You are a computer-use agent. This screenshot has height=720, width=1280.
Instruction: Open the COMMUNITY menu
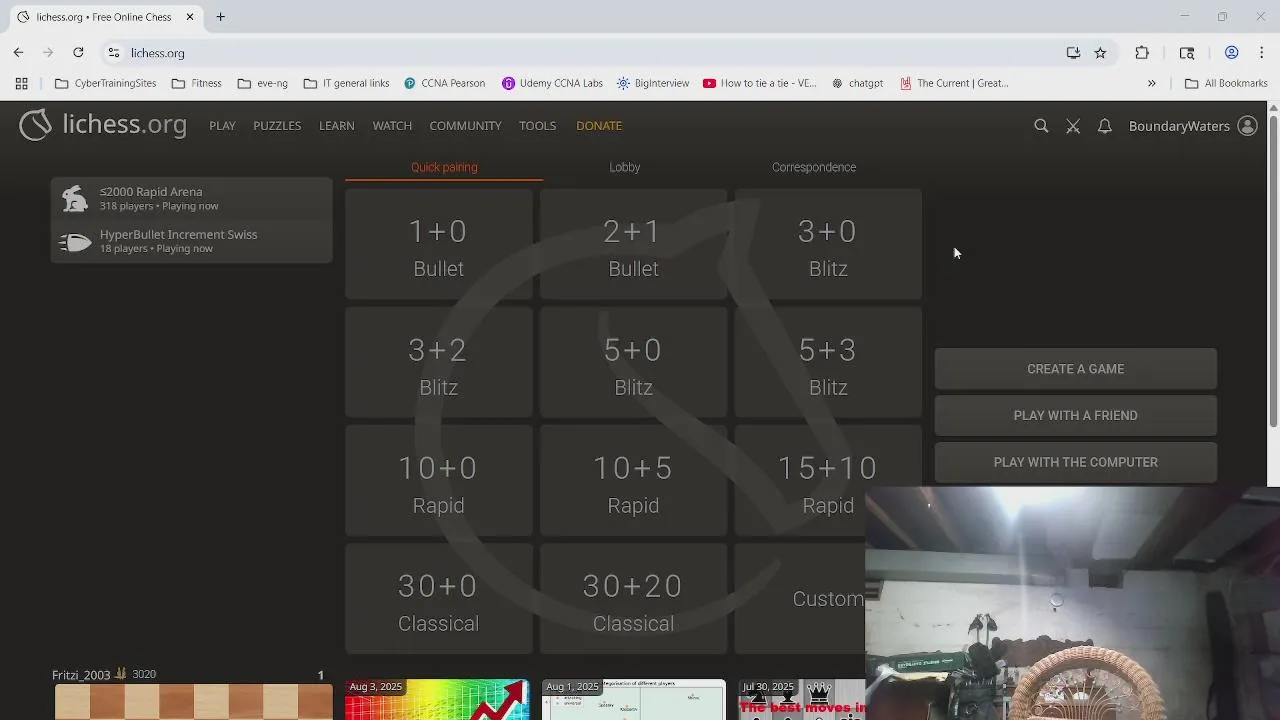click(x=465, y=126)
